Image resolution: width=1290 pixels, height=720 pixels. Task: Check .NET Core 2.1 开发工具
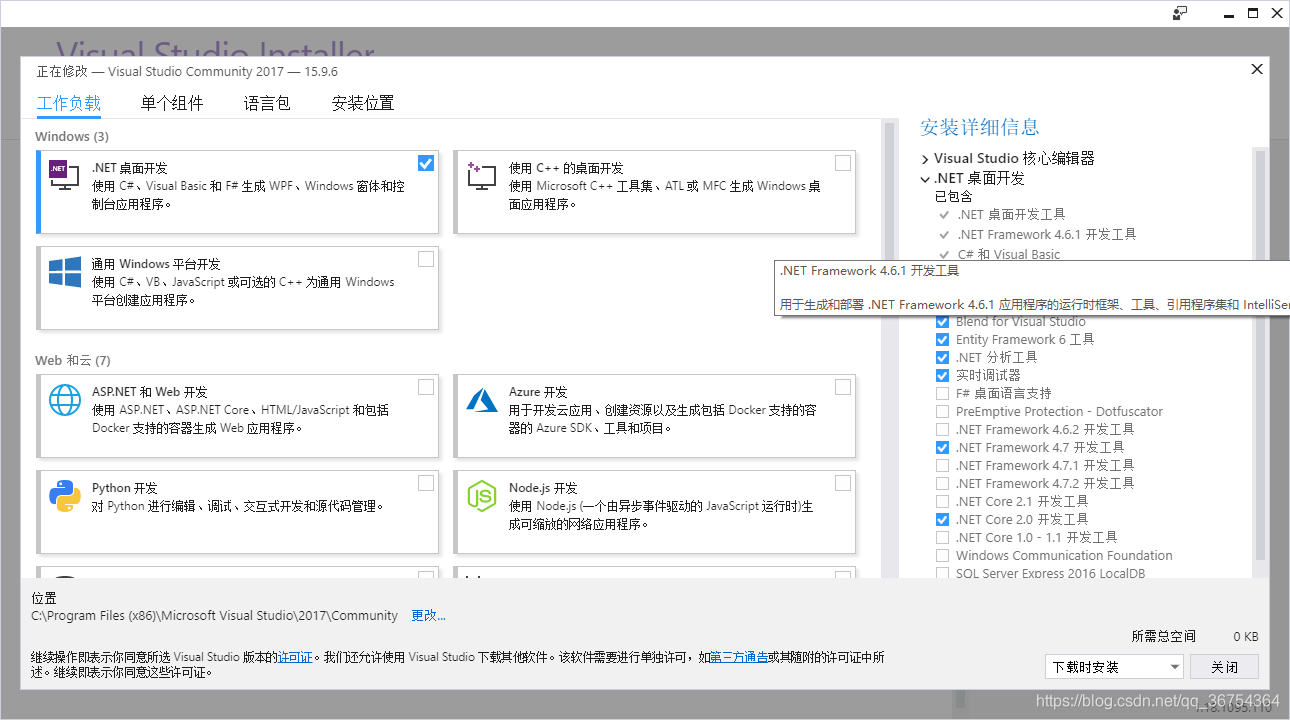[942, 501]
